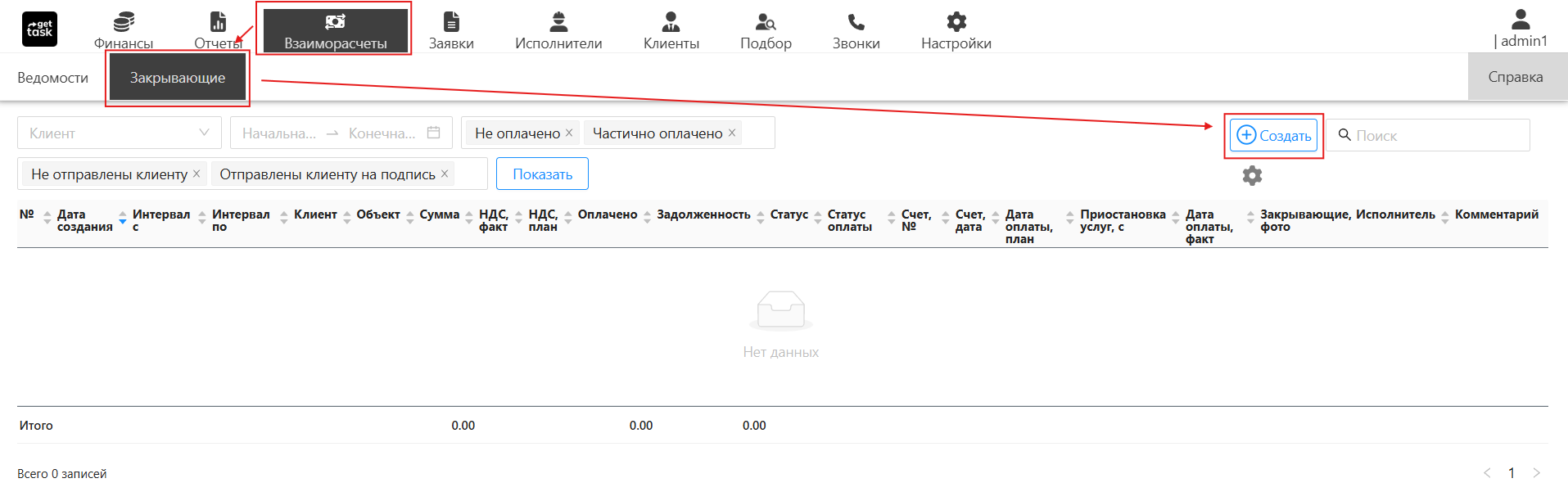
Task: Remove the 'Не оплачено' filter tag
Action: 569,133
